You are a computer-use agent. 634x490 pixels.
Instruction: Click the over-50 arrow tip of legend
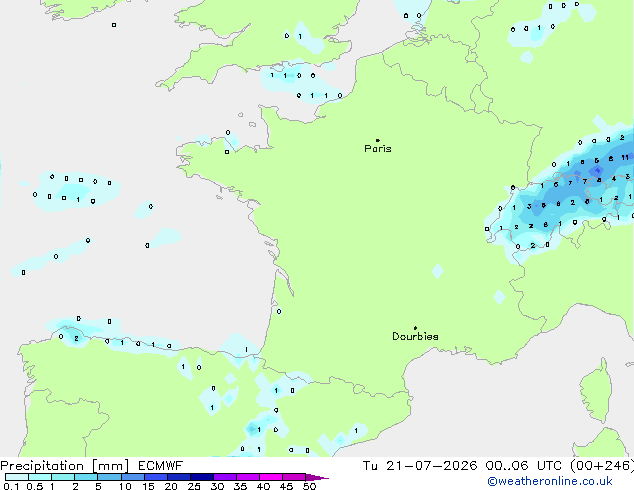point(317,477)
